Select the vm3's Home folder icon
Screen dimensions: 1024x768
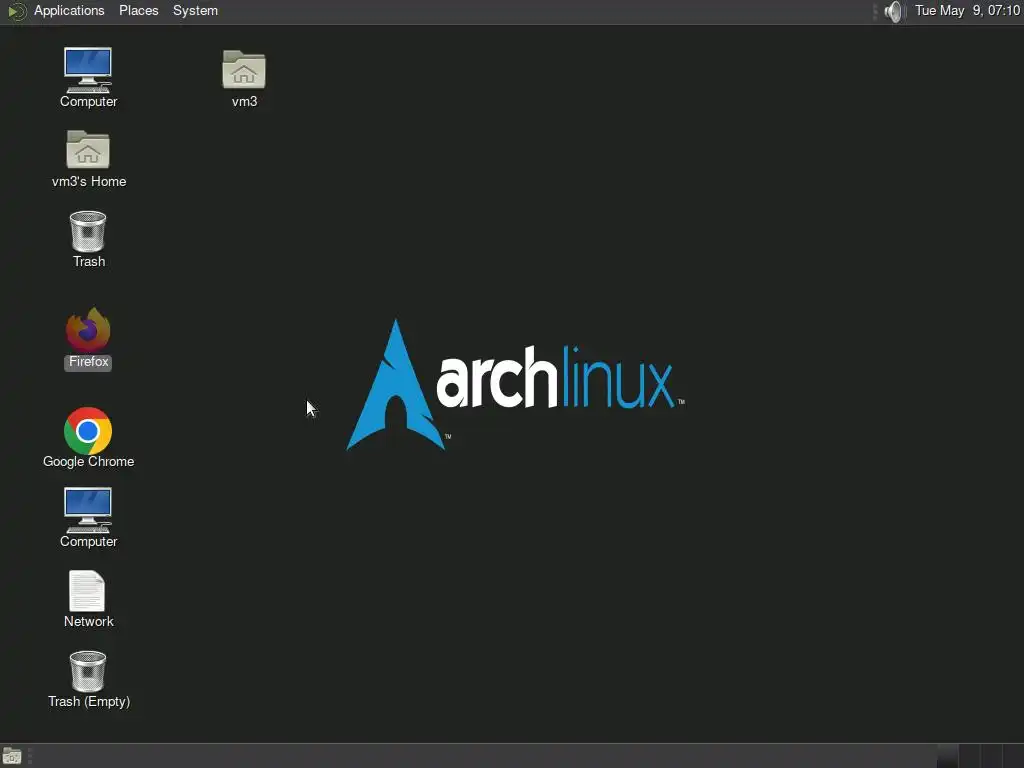[88, 150]
